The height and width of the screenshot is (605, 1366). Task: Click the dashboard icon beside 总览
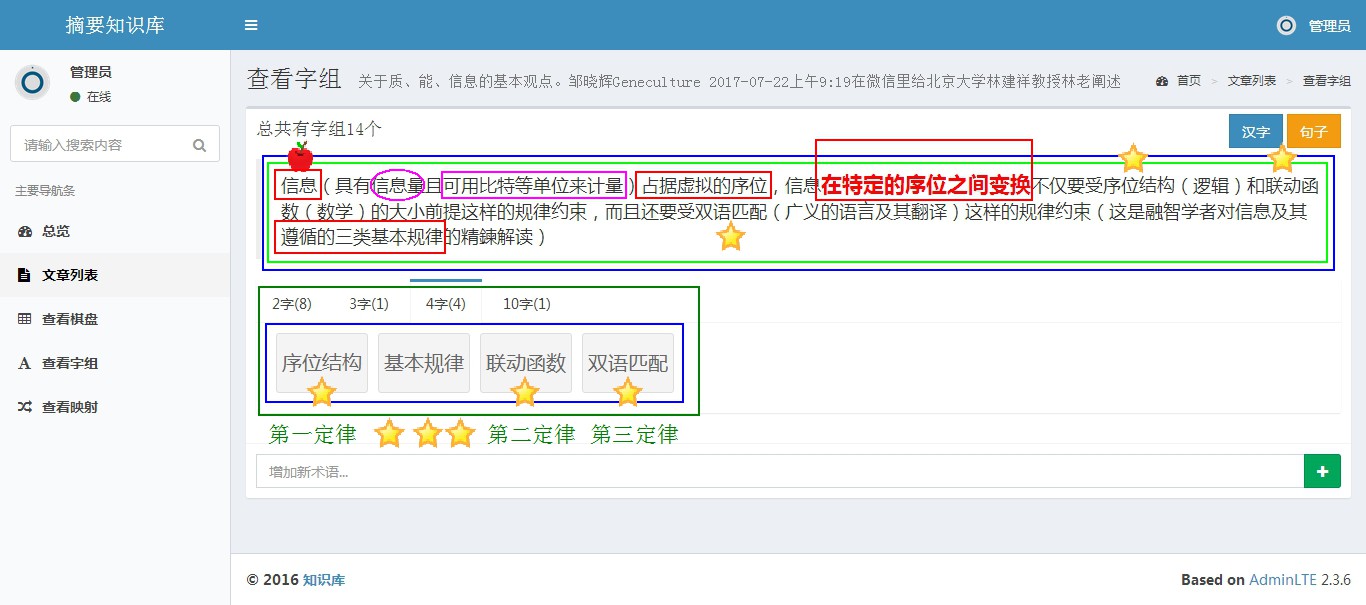click(25, 231)
